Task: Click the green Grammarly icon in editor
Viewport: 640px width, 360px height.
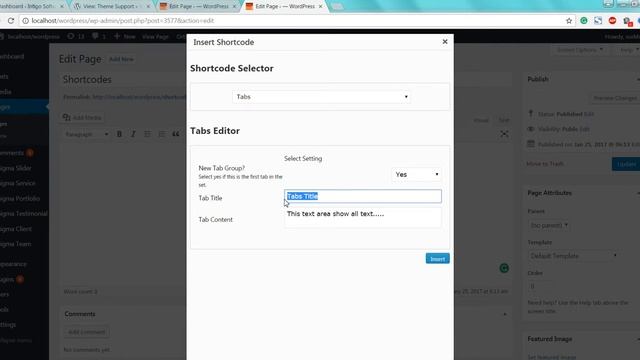Action: click(x=504, y=268)
